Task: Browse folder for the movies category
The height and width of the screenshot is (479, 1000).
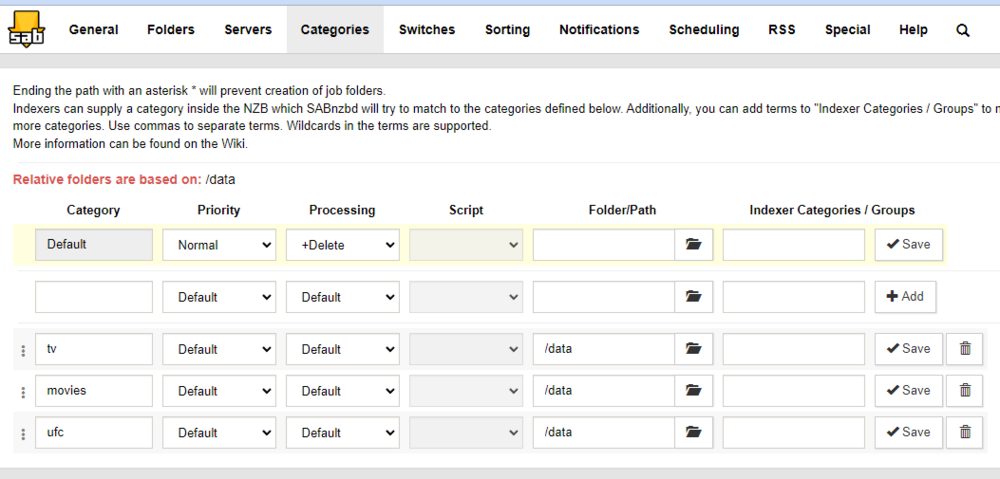Action: 693,390
